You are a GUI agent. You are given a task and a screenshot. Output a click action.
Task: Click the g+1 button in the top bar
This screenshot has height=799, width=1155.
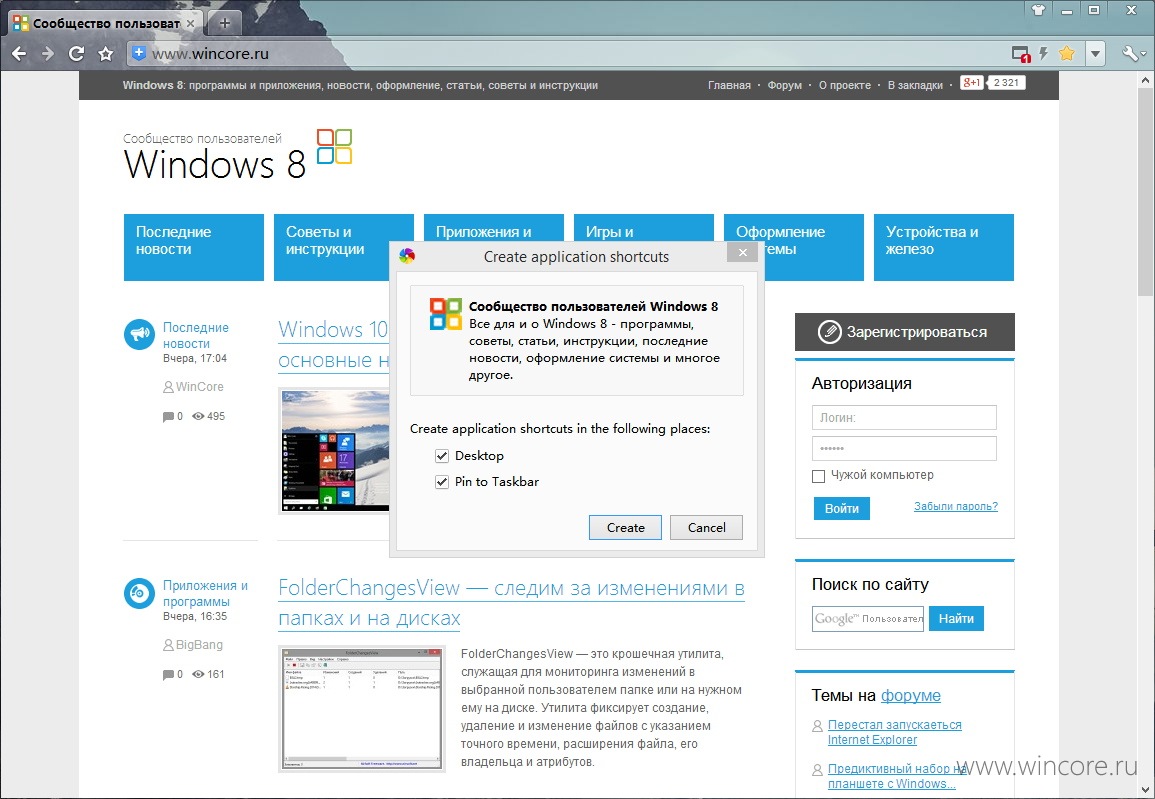pyautogui.click(x=972, y=82)
